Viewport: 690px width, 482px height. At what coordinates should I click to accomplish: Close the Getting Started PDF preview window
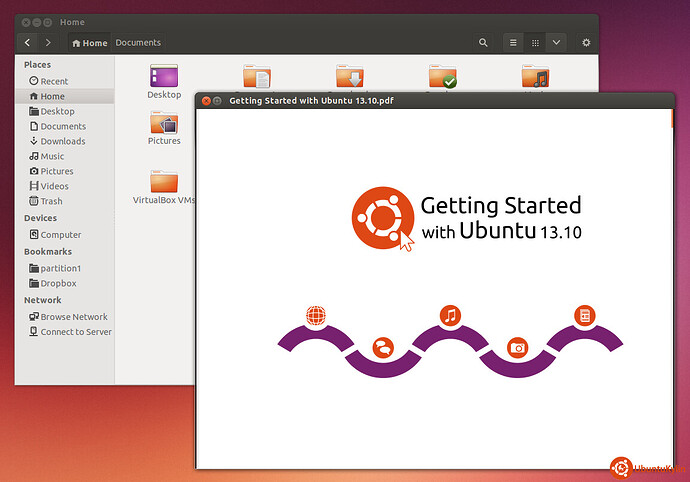206,101
